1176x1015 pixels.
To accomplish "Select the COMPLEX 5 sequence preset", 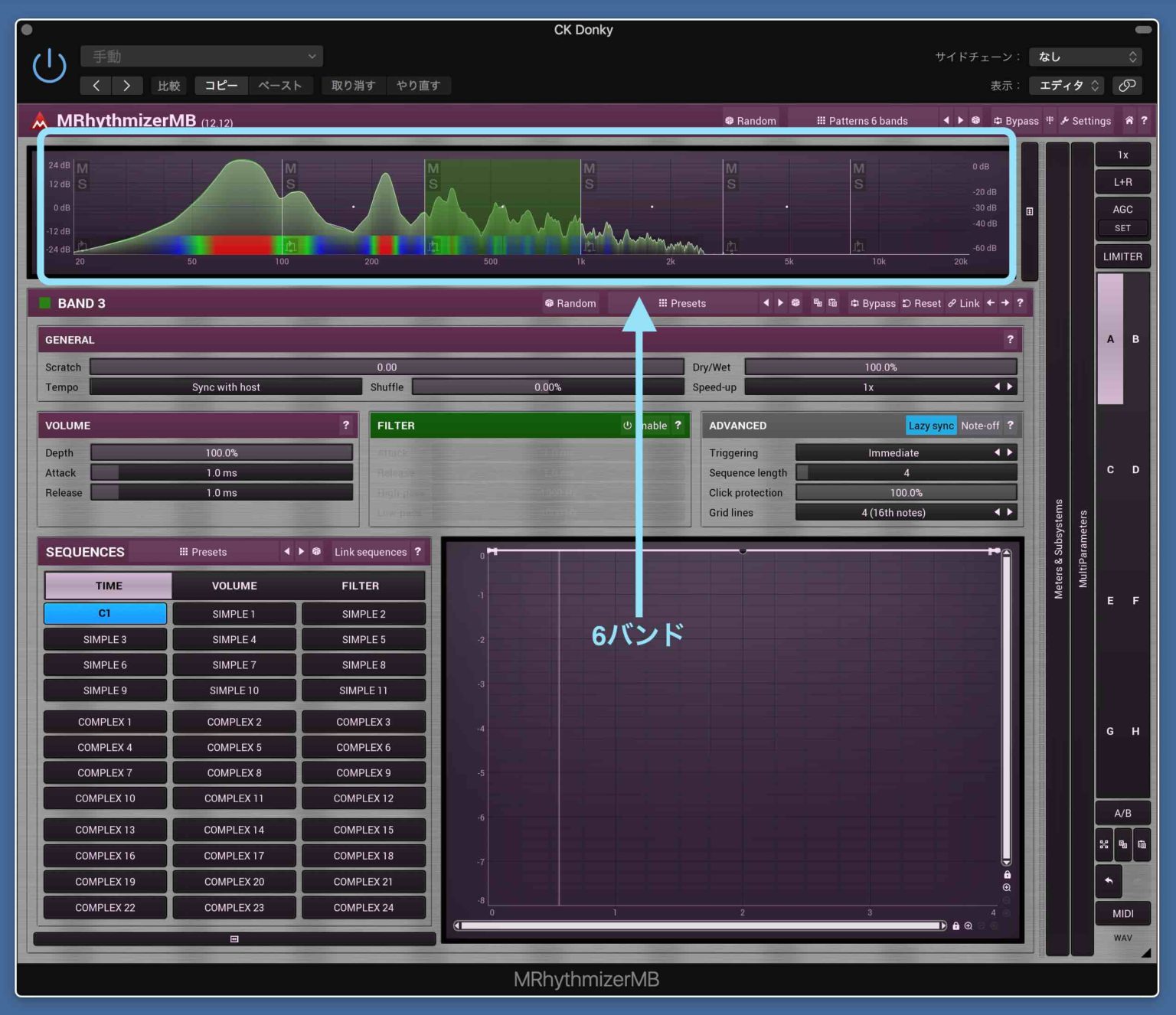I will pyautogui.click(x=234, y=747).
